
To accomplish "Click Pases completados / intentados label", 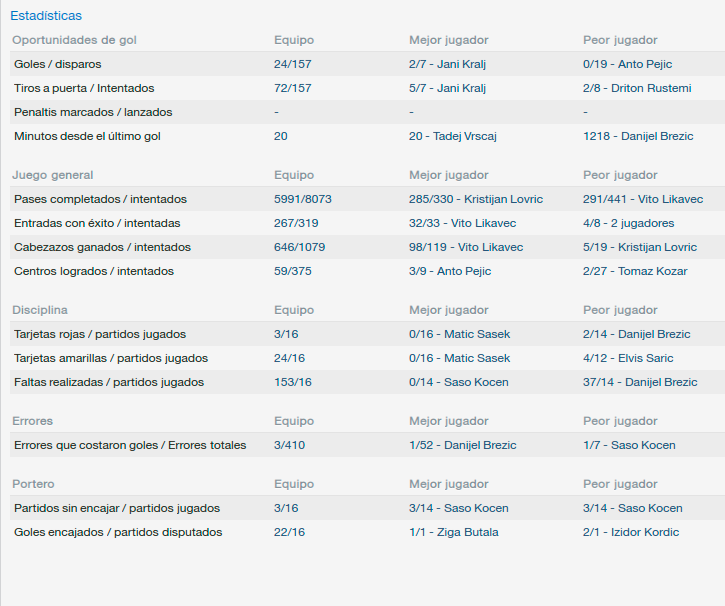I will click(x=100, y=199).
